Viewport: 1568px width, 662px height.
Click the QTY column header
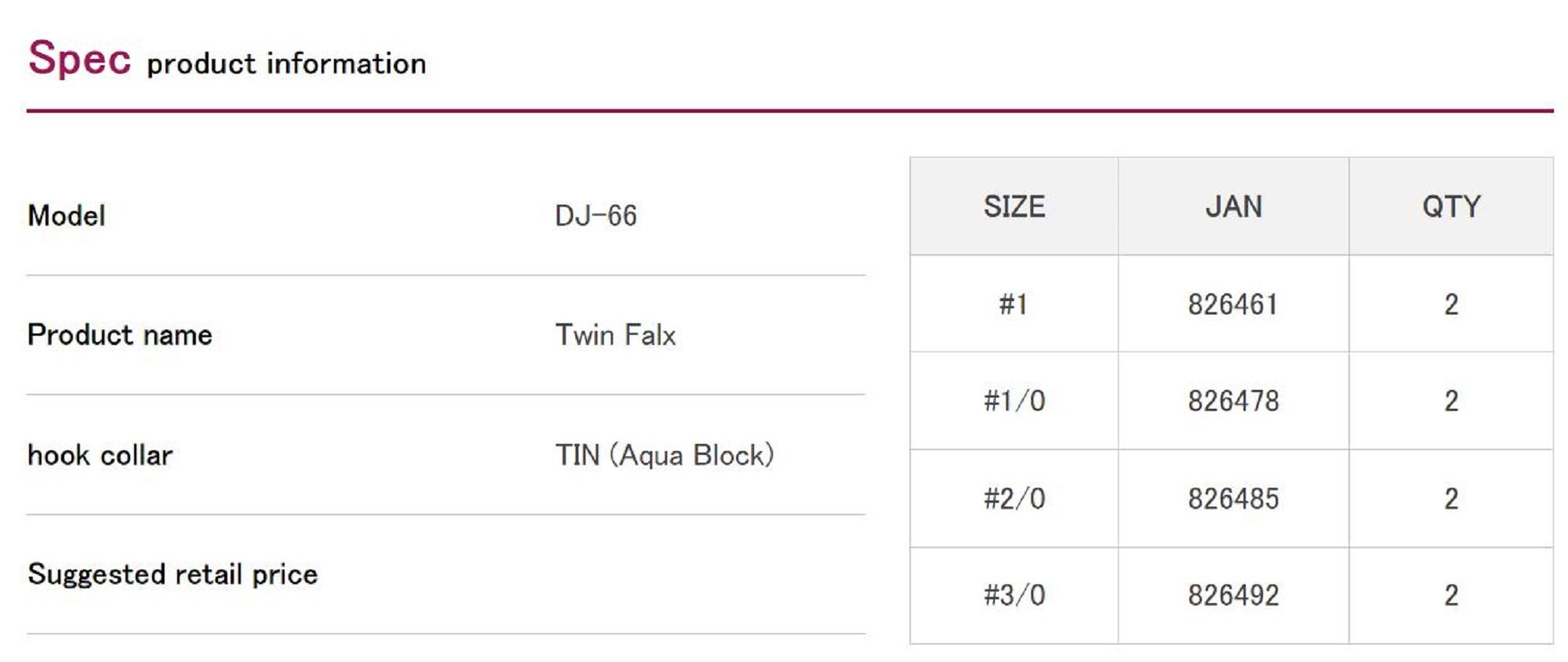tap(1451, 207)
